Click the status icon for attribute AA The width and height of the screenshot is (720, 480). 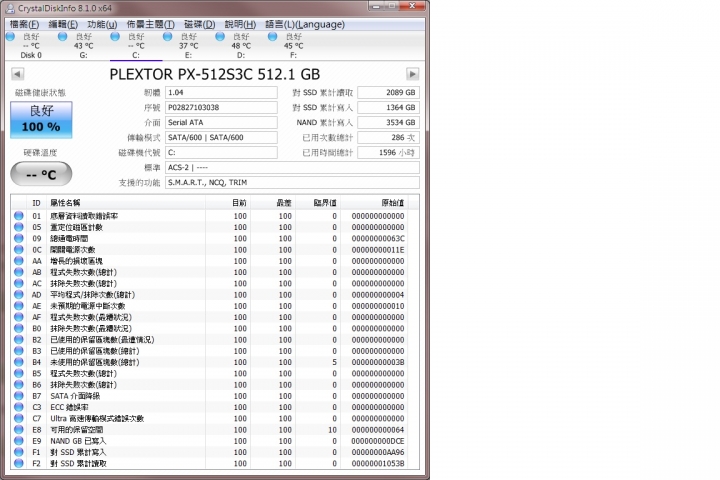19,260
